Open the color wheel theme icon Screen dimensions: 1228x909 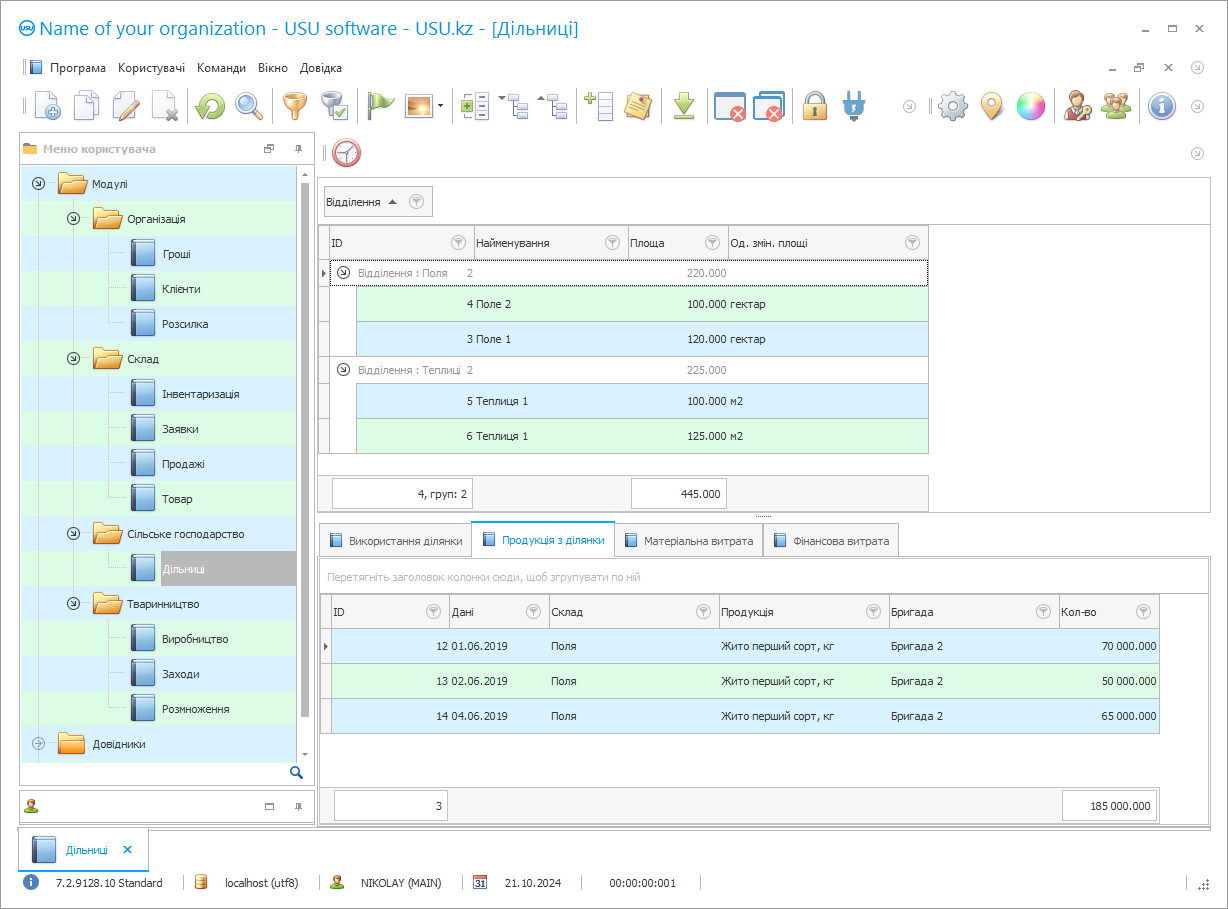coord(1031,106)
